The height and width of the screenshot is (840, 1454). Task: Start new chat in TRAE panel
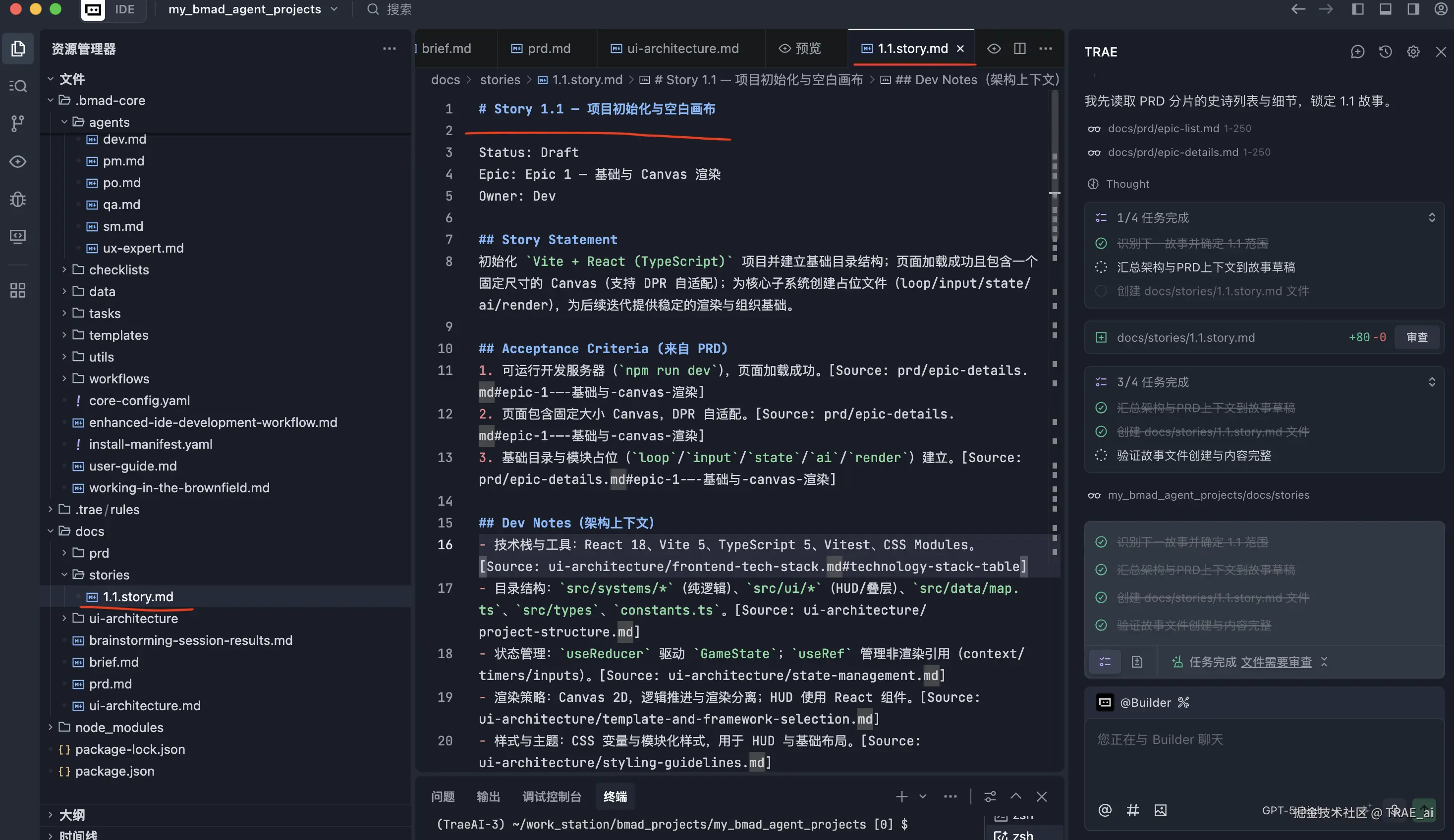point(1357,52)
